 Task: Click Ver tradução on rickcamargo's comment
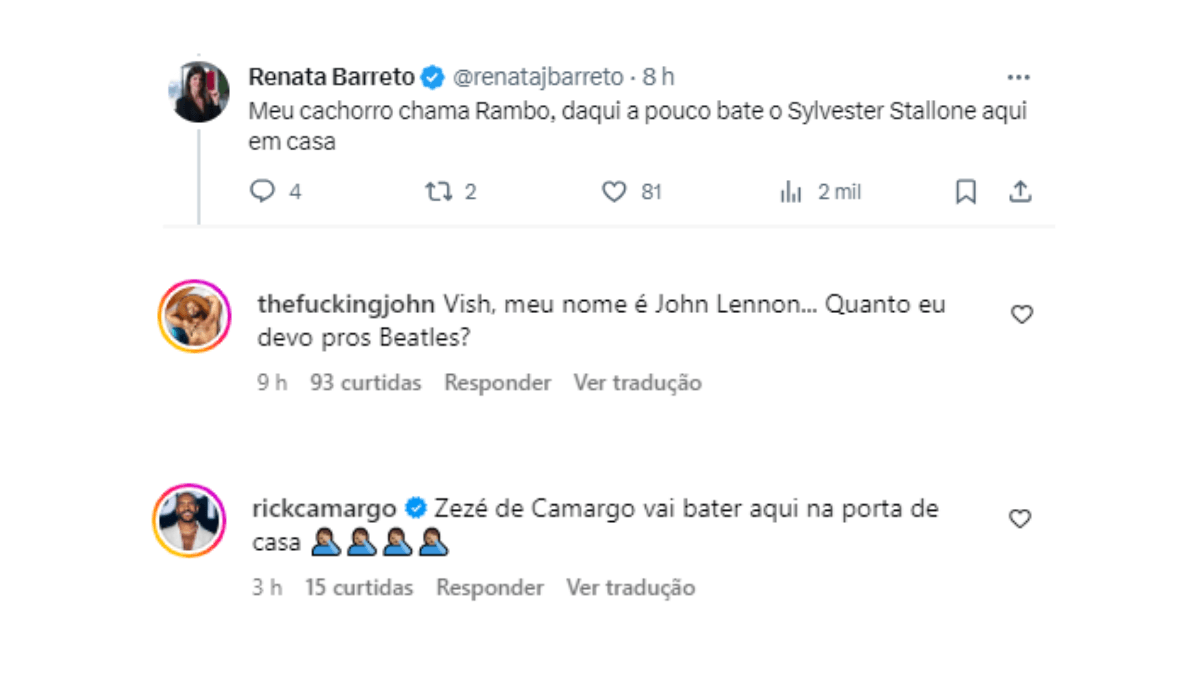(x=631, y=588)
